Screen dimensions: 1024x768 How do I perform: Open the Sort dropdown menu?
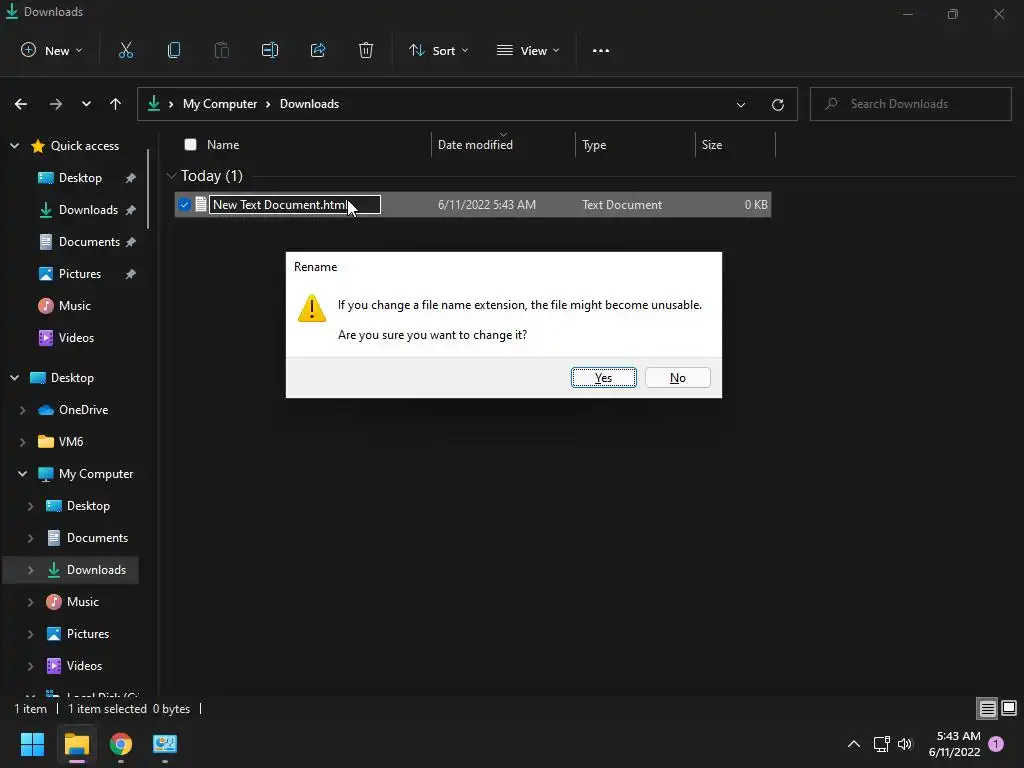pos(438,50)
